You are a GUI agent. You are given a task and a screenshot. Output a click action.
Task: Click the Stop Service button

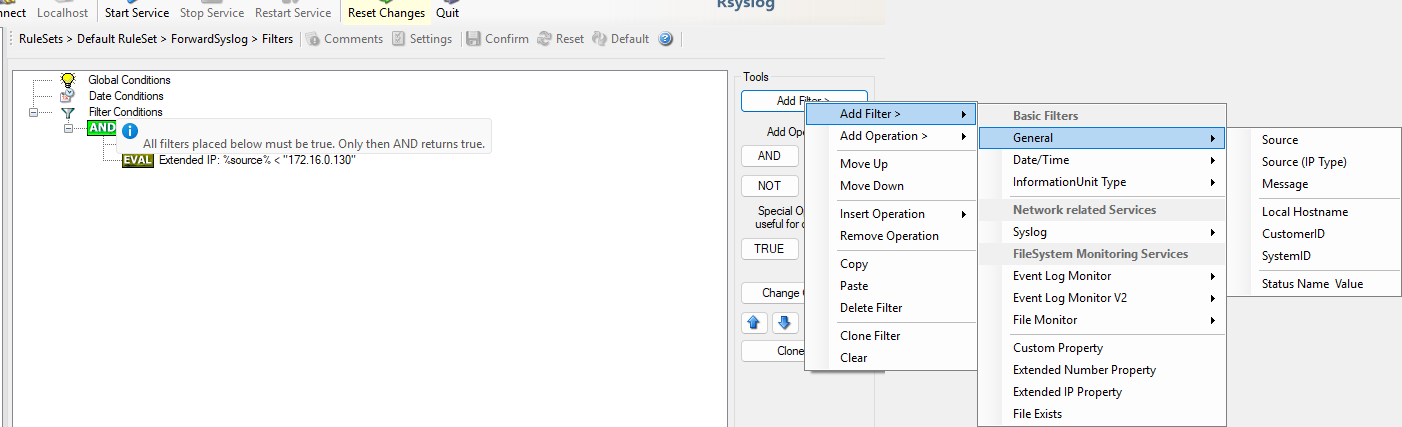tap(211, 13)
